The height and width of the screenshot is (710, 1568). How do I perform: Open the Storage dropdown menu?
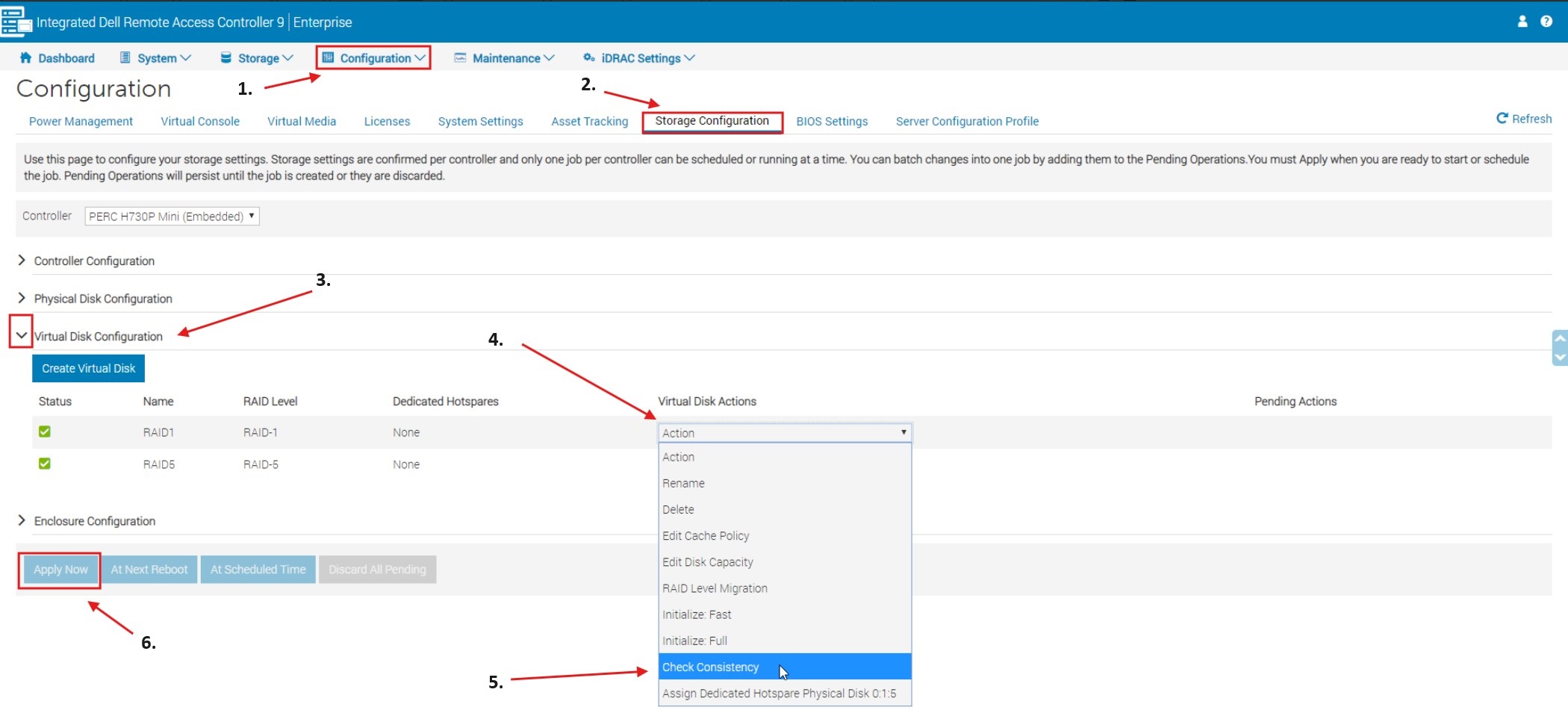coord(257,57)
